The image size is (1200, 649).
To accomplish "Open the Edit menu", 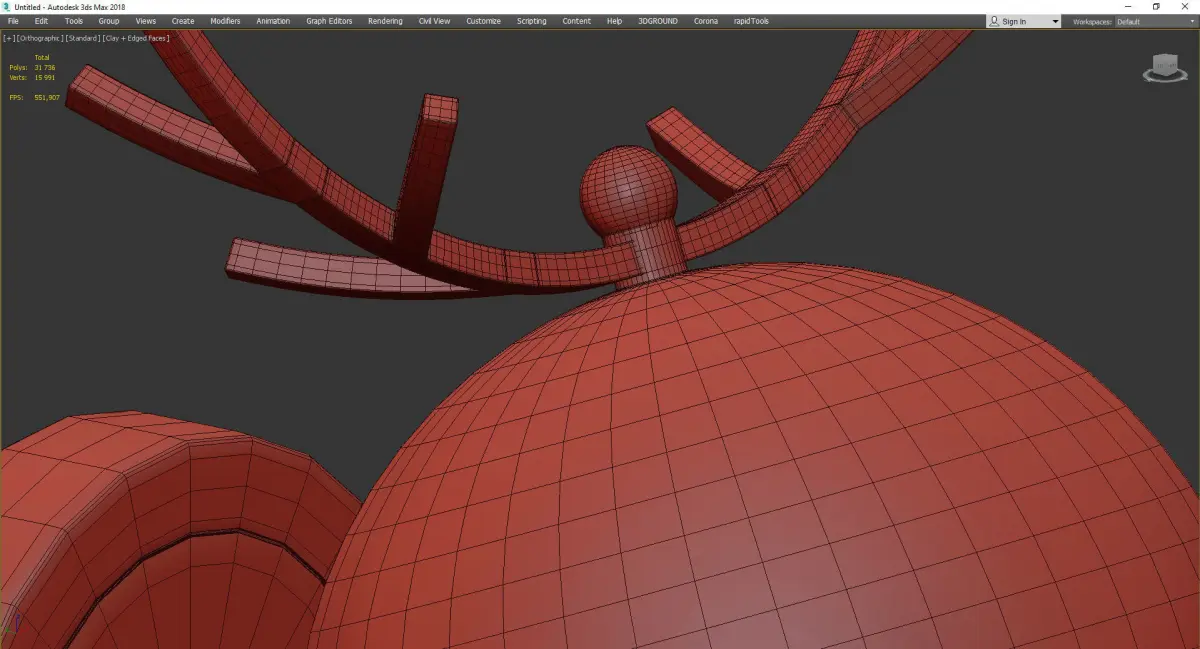I will coord(42,21).
